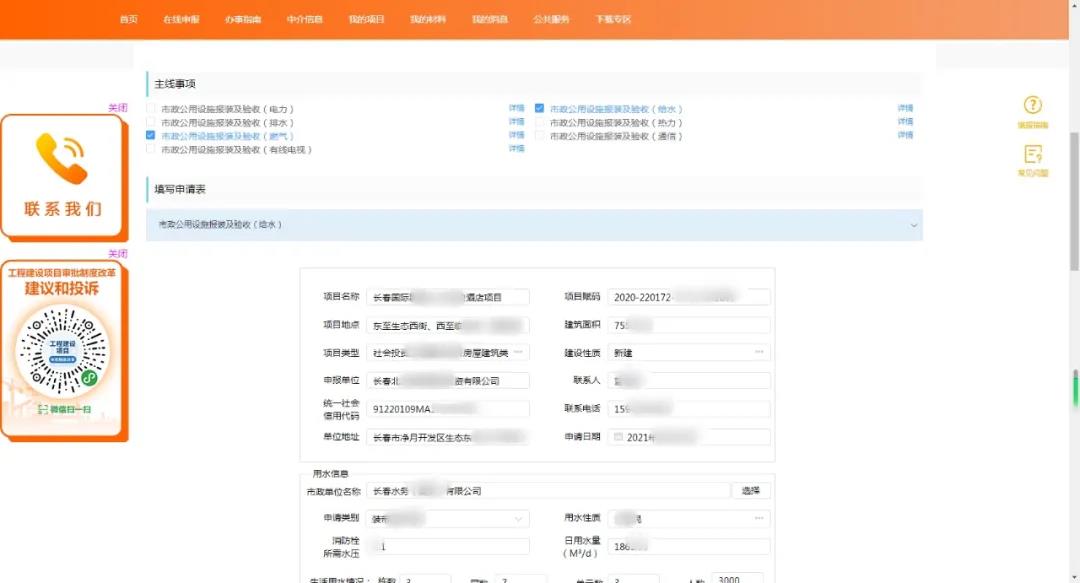
Task: Open the 我的项目 menu item
Action: click(365, 18)
